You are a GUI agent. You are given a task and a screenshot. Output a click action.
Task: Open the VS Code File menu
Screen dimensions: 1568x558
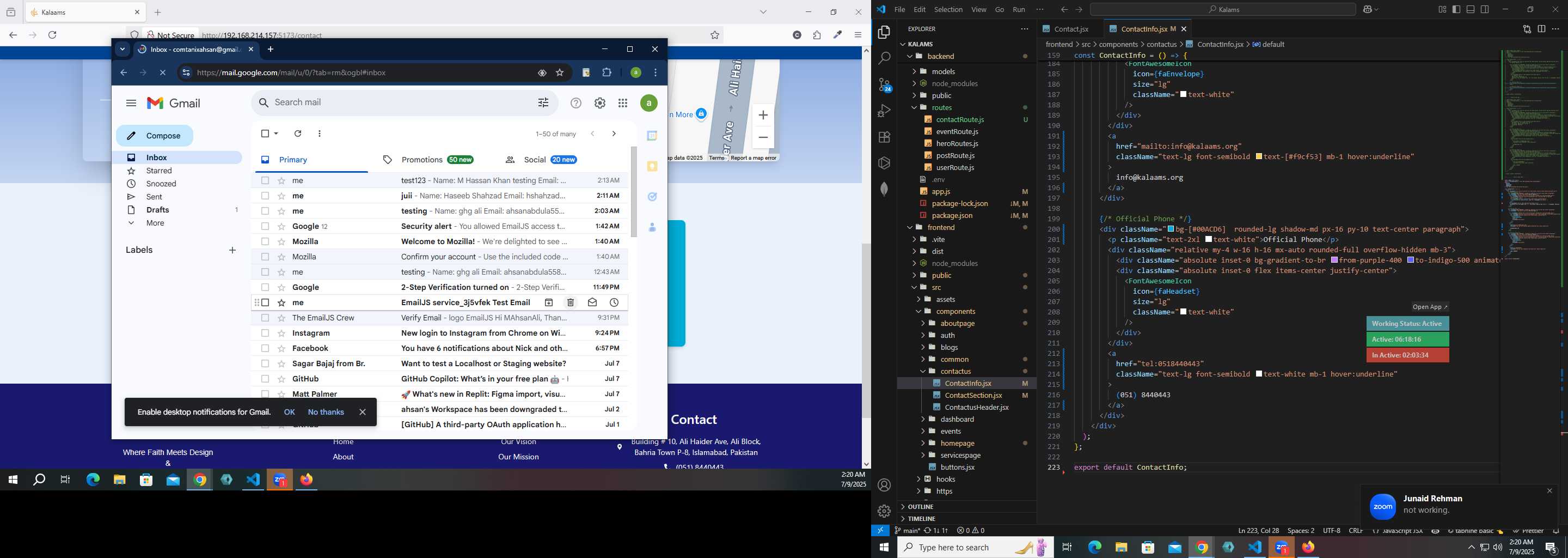tap(899, 9)
